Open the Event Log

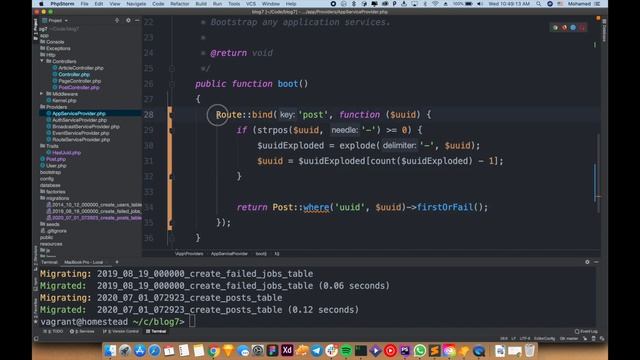[x=586, y=331]
